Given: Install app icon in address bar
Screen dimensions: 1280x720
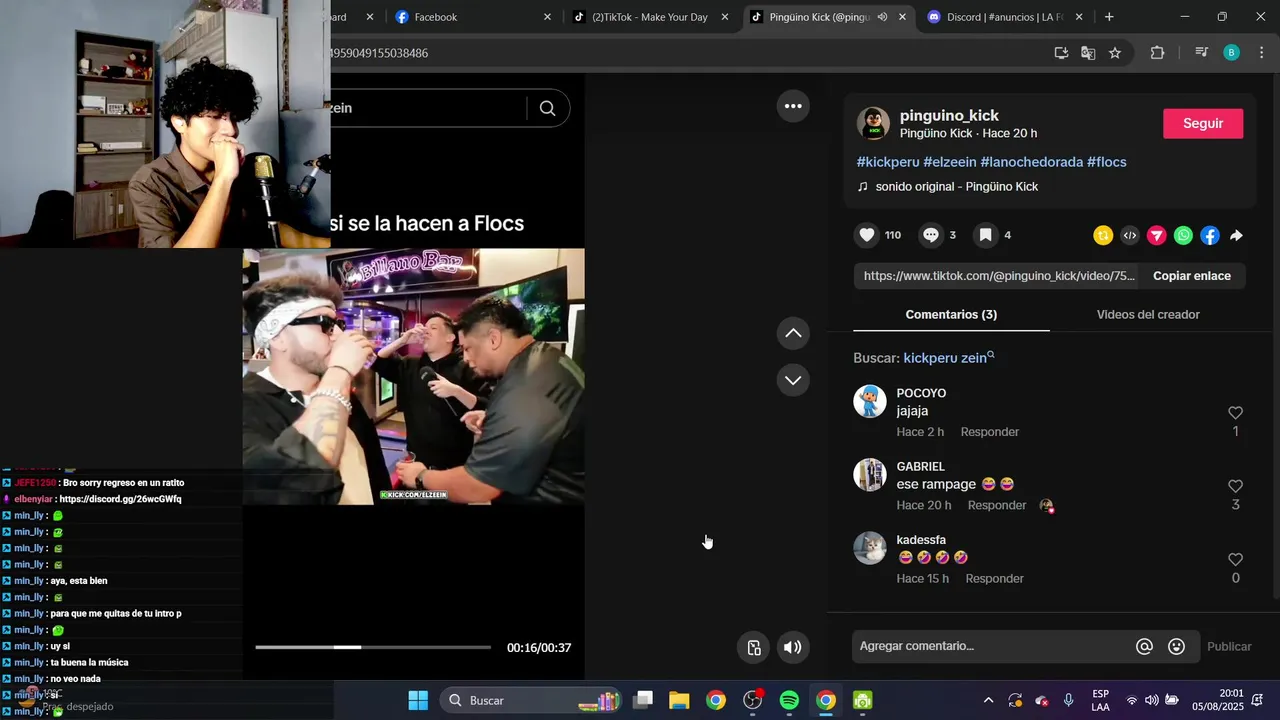Looking at the screenshot, I should (1061, 53).
